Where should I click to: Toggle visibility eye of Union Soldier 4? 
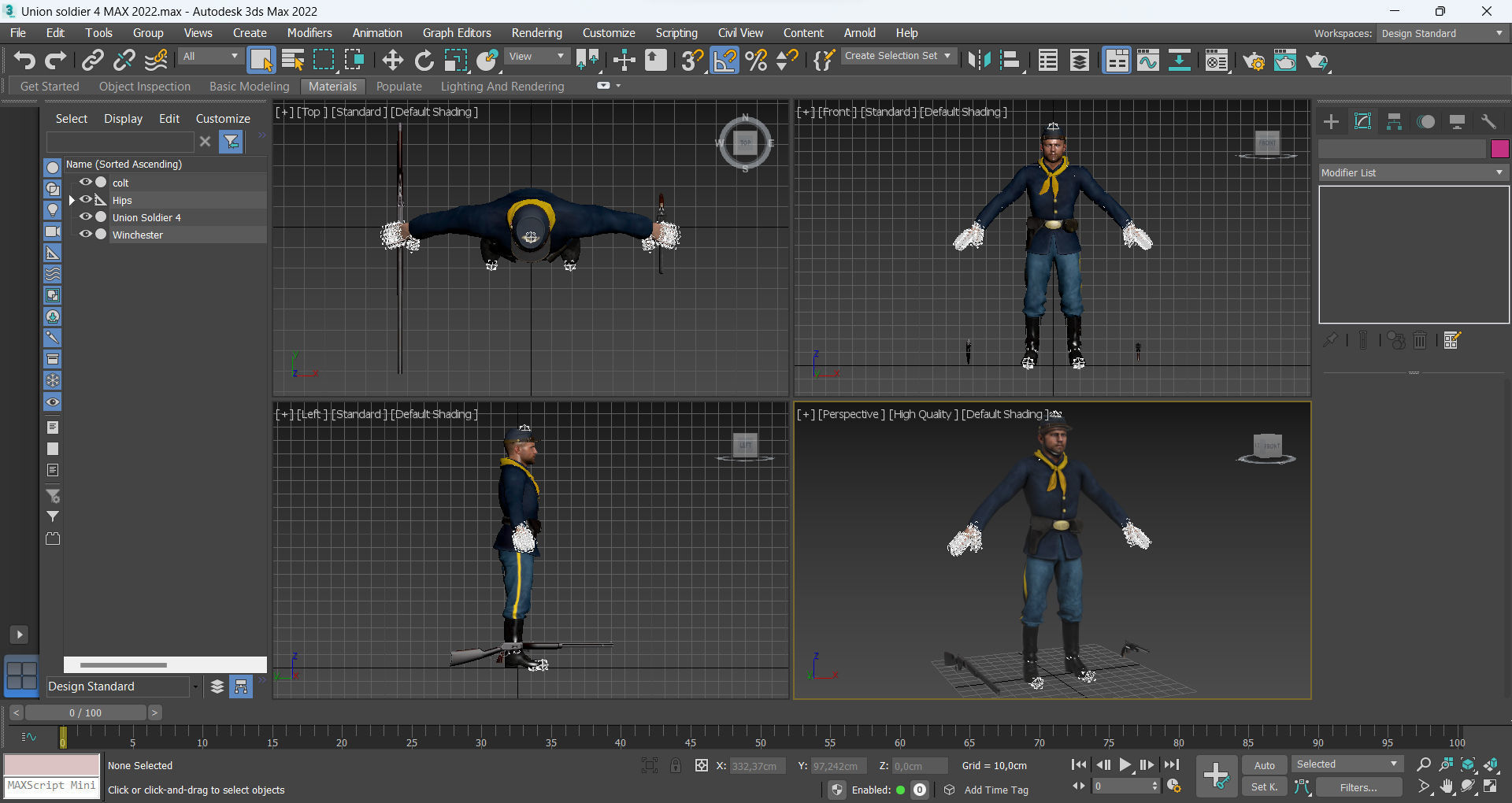click(x=85, y=216)
